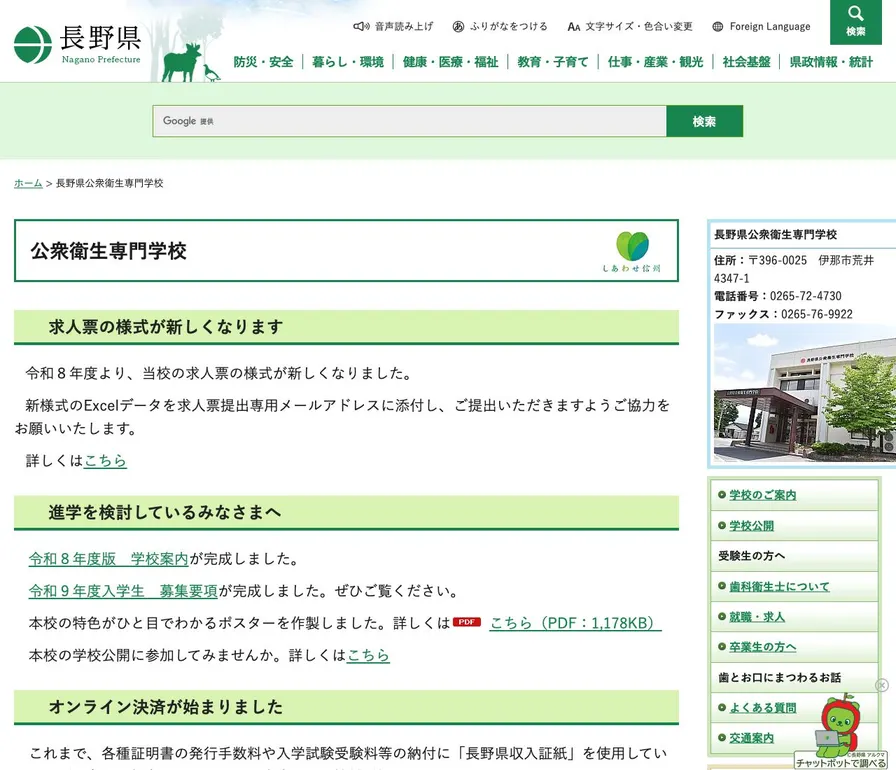Viewport: 896px width, 770px height.
Task: Click bullet icon beside 交通案内
Action: [x=722, y=737]
